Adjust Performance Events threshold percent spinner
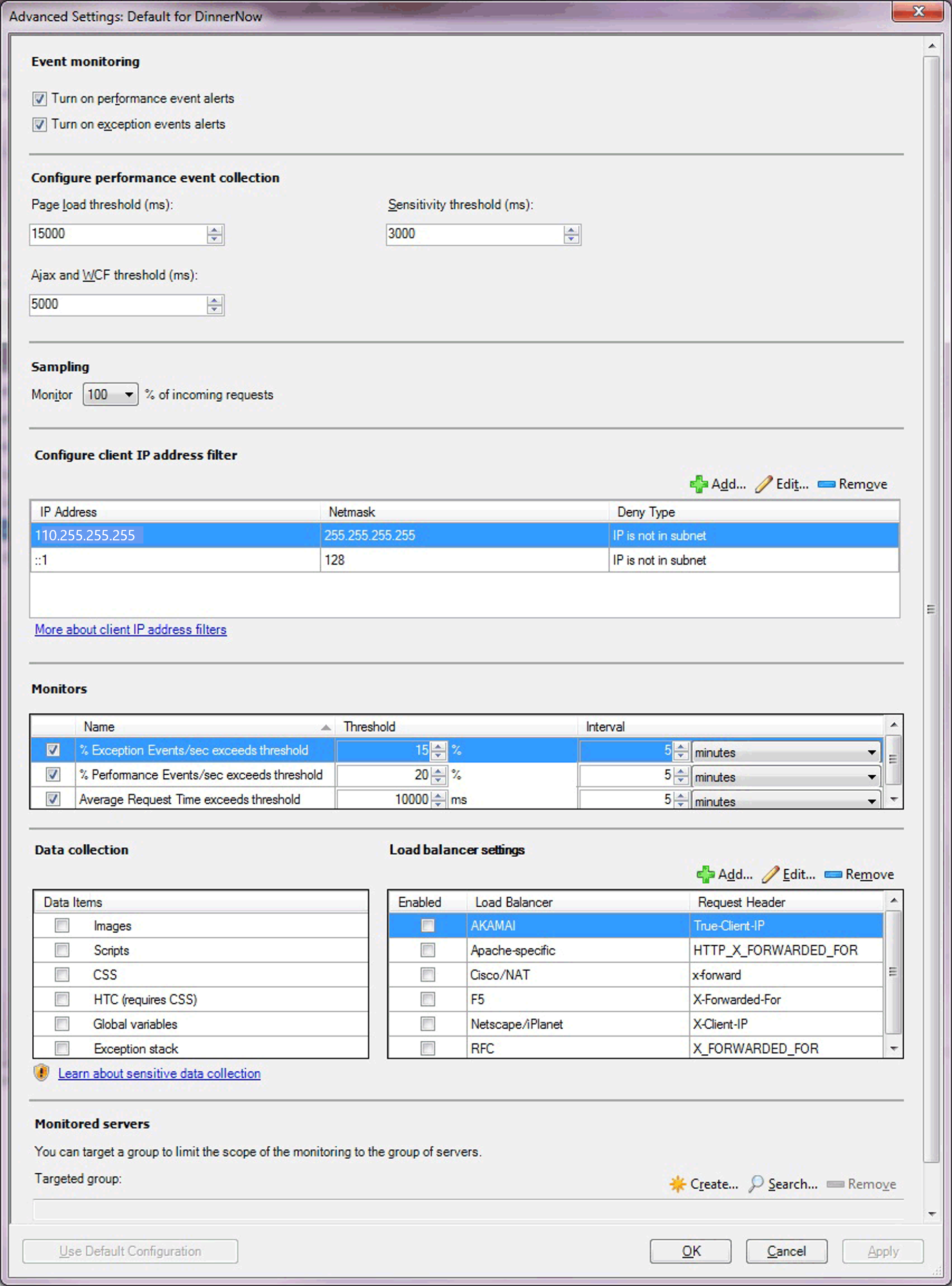The image size is (952, 1286). [x=439, y=775]
